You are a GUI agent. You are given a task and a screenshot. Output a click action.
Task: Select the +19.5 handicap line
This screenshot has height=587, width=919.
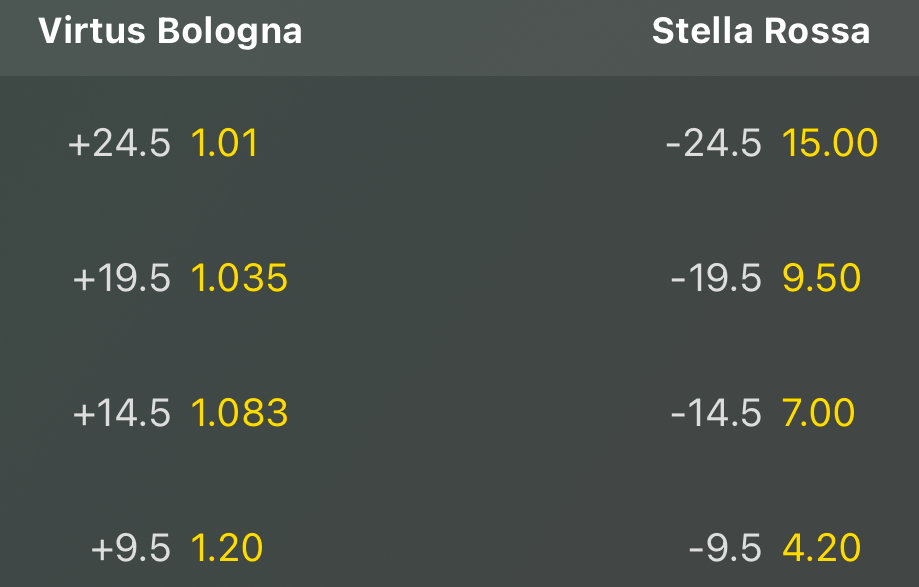pyautogui.click(x=121, y=279)
